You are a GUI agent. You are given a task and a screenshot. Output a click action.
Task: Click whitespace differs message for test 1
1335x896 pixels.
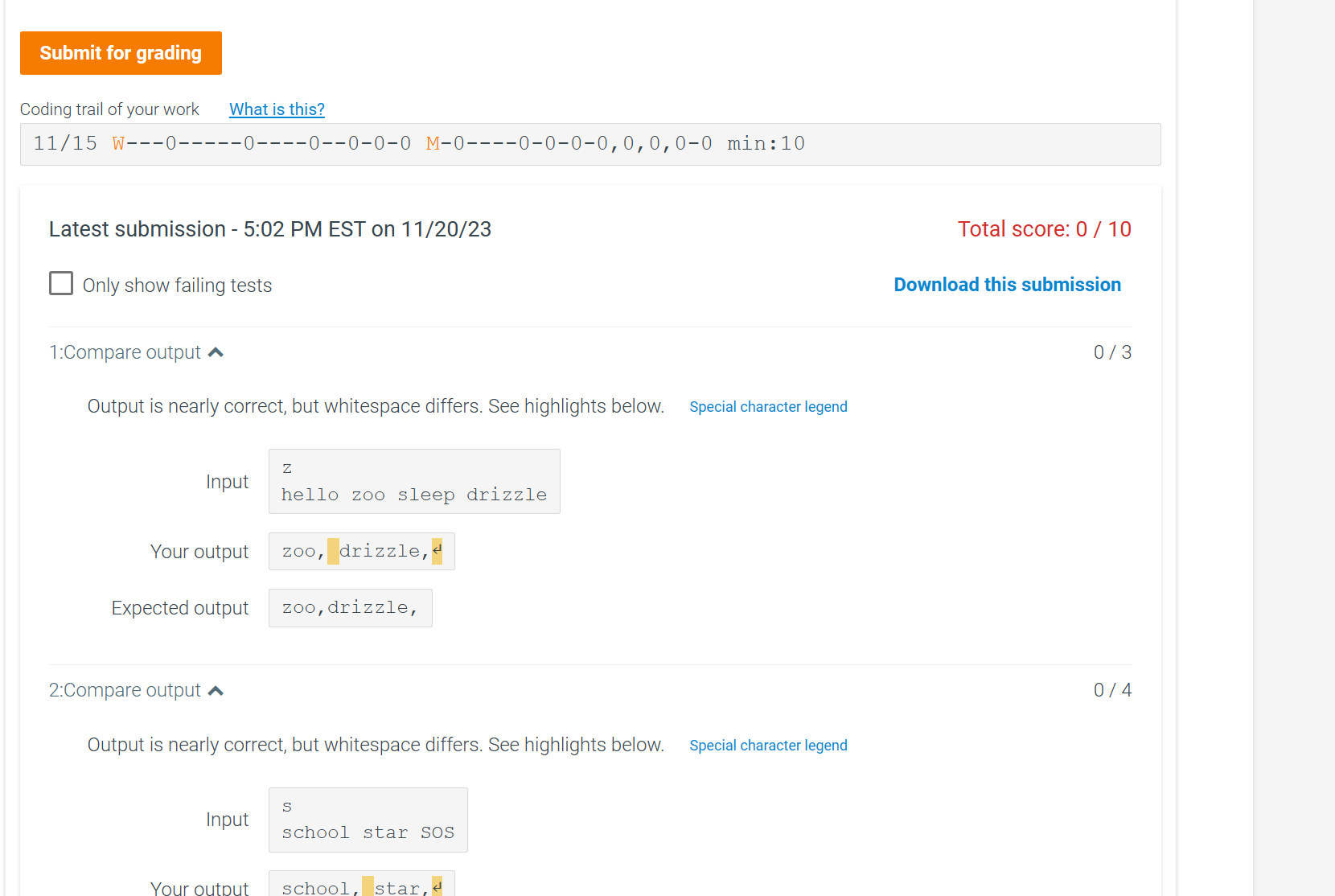tap(376, 406)
